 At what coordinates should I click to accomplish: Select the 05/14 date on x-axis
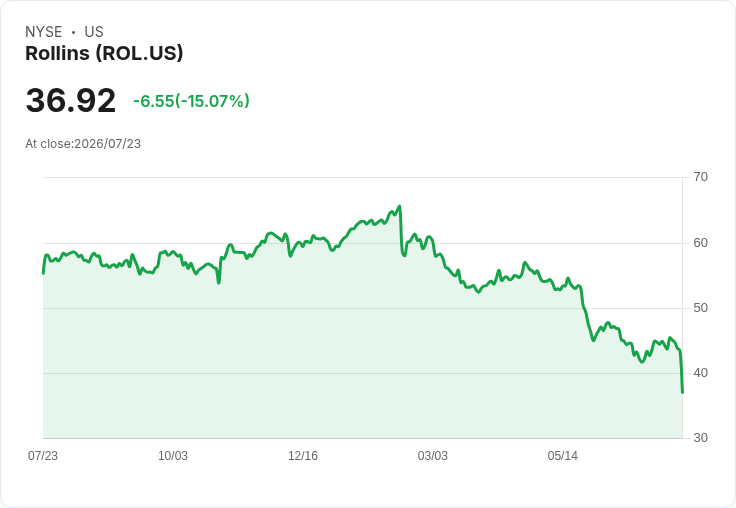click(563, 456)
